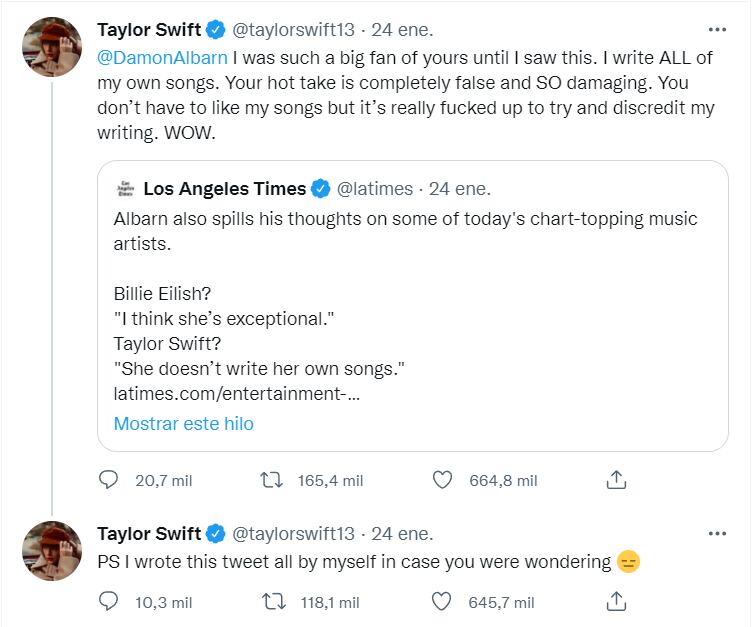Retweet the PS tweet with 118,1 mil retweets
This screenshot has height=627, width=753.
coord(271,602)
